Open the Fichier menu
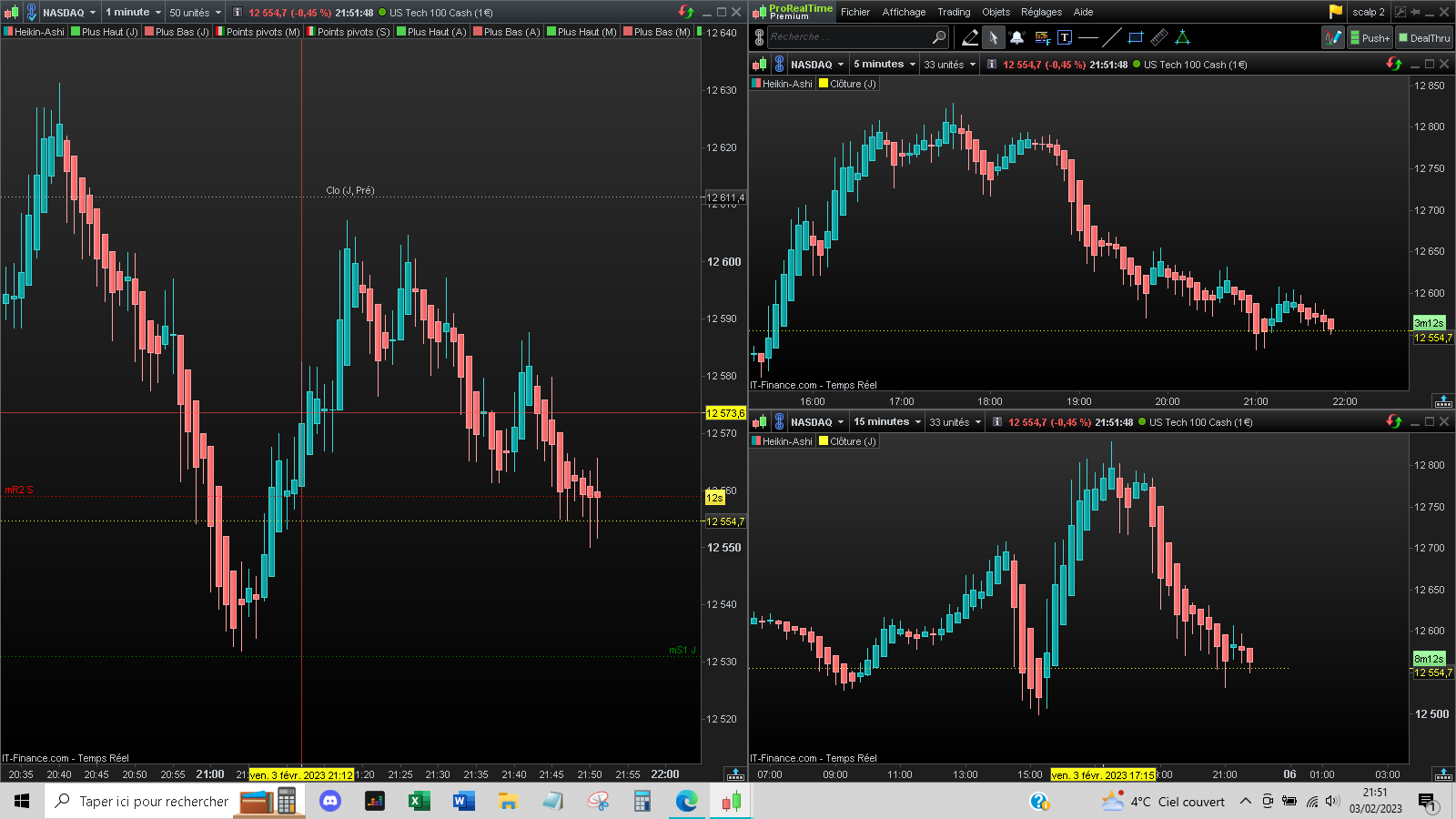 [855, 12]
